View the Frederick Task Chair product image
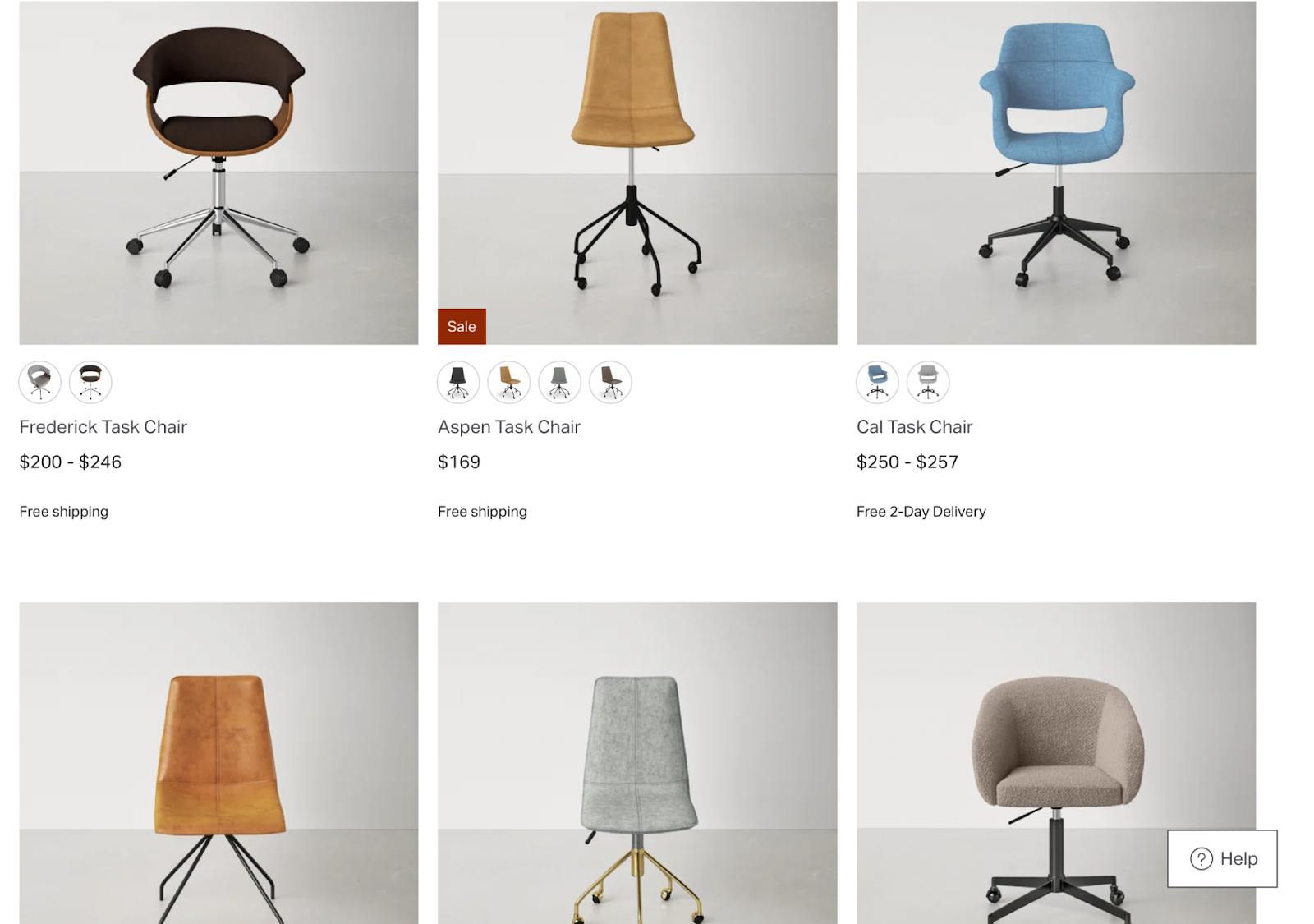This screenshot has height=924, width=1314. click(218, 172)
